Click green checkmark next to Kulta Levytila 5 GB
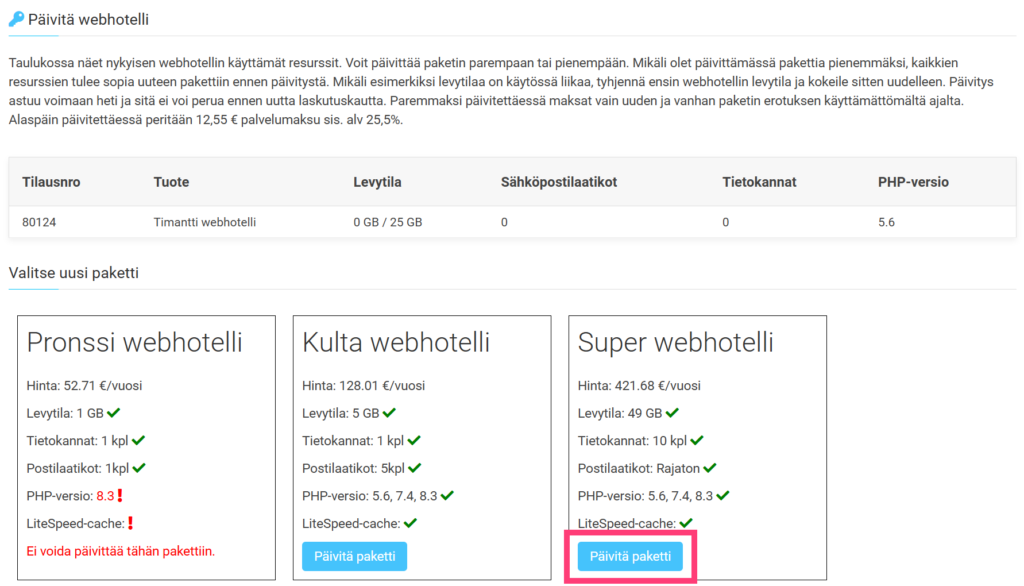The height and width of the screenshot is (586, 1024). click(x=389, y=413)
